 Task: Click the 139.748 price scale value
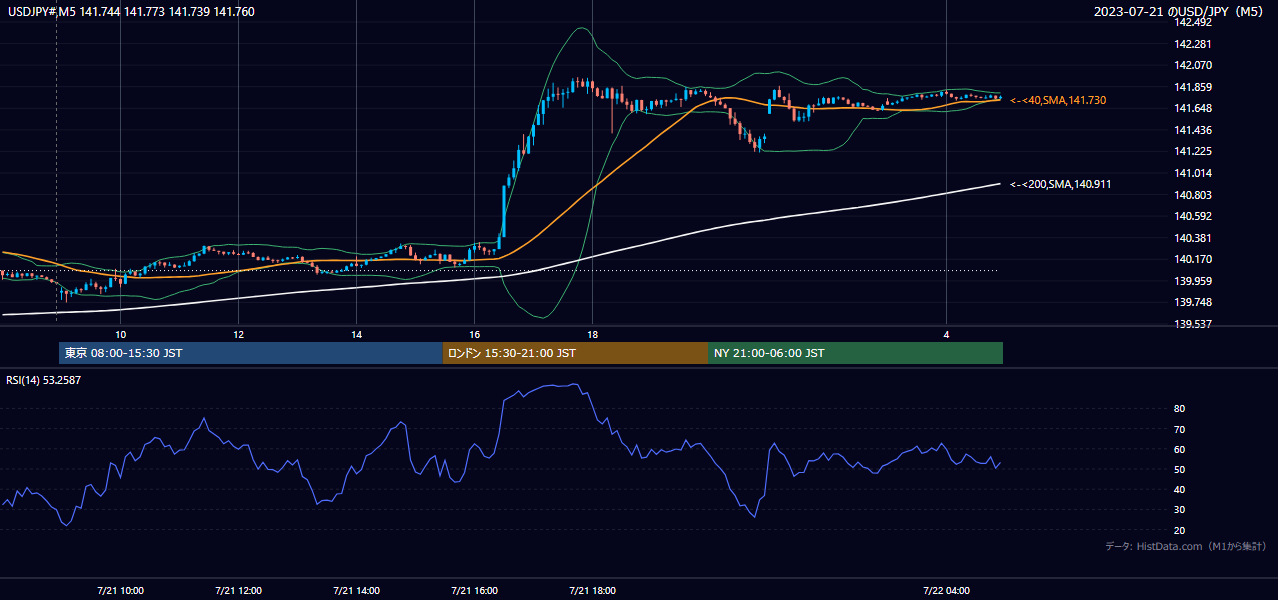click(x=1194, y=303)
